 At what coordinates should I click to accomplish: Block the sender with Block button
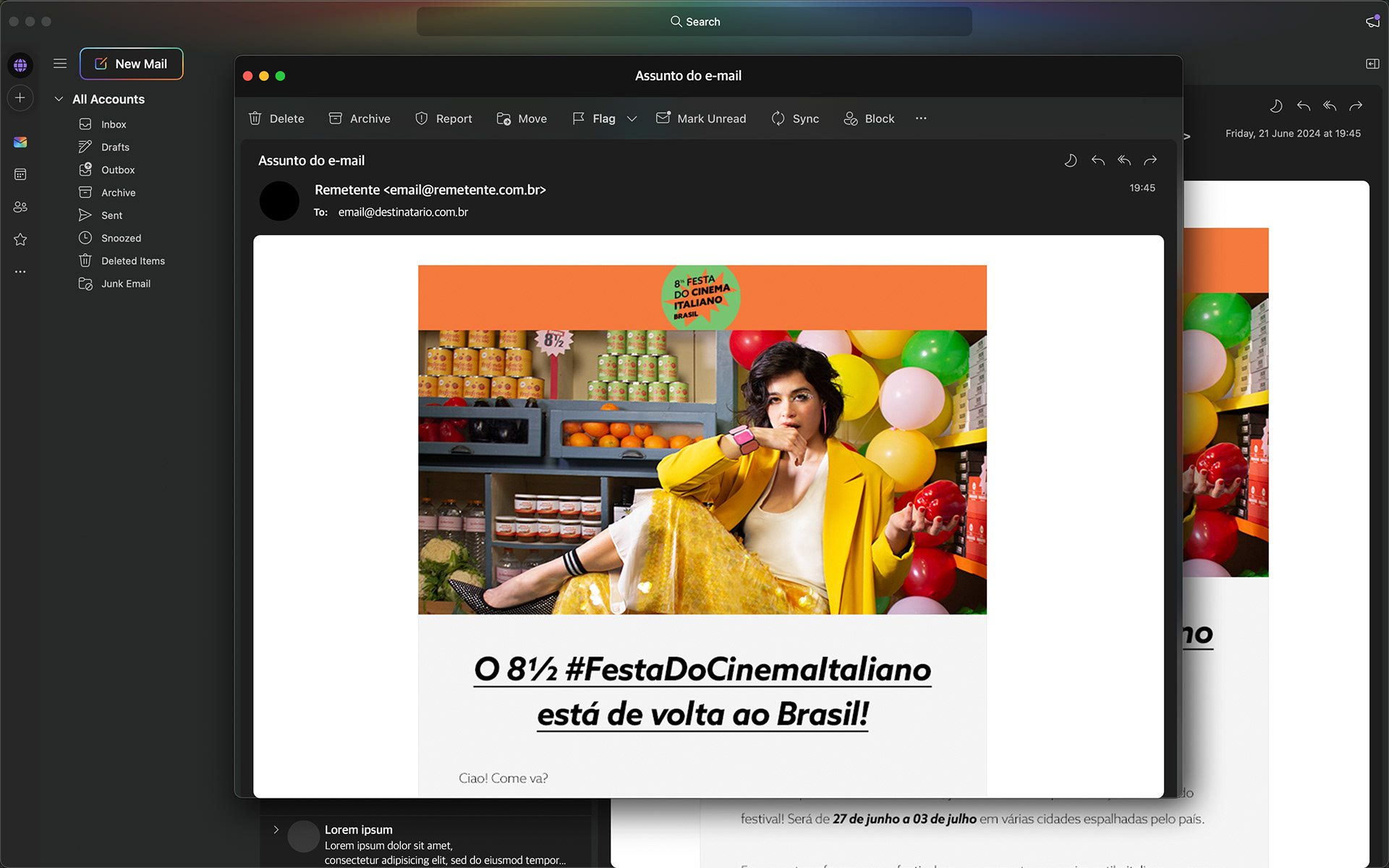coord(868,119)
